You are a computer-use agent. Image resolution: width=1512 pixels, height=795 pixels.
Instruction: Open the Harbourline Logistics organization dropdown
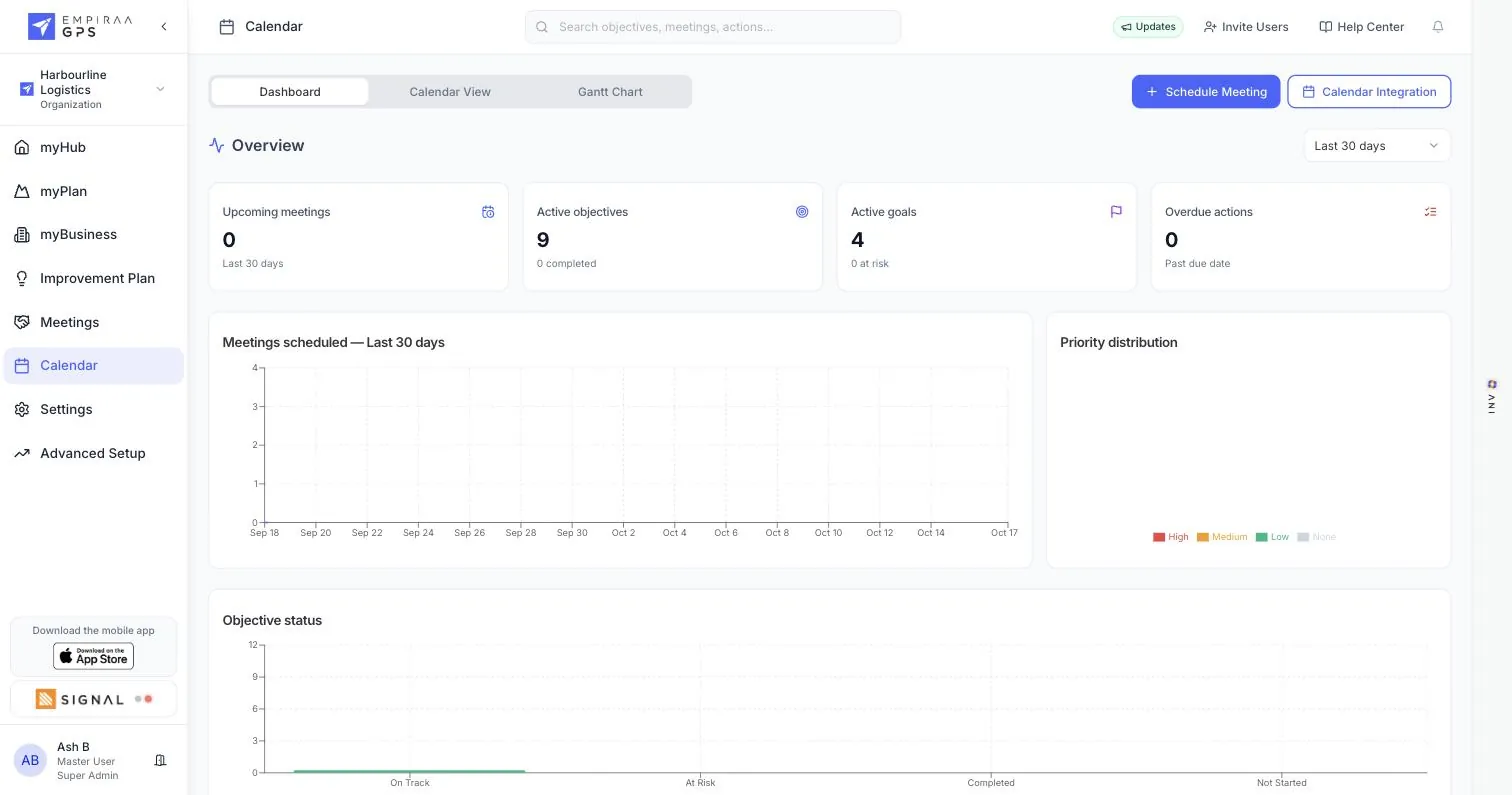tap(93, 89)
